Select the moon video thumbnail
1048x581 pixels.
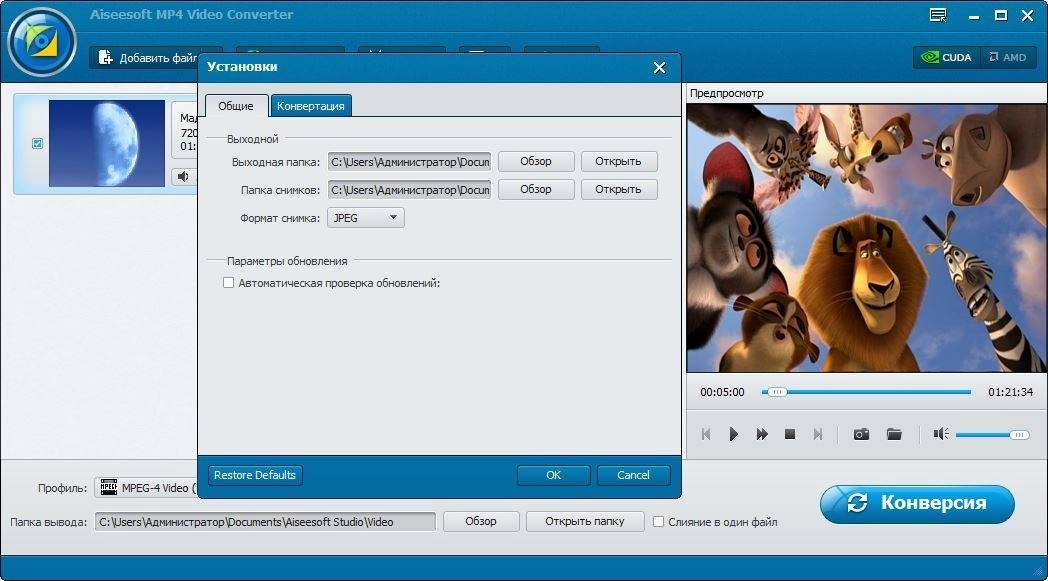(107, 143)
